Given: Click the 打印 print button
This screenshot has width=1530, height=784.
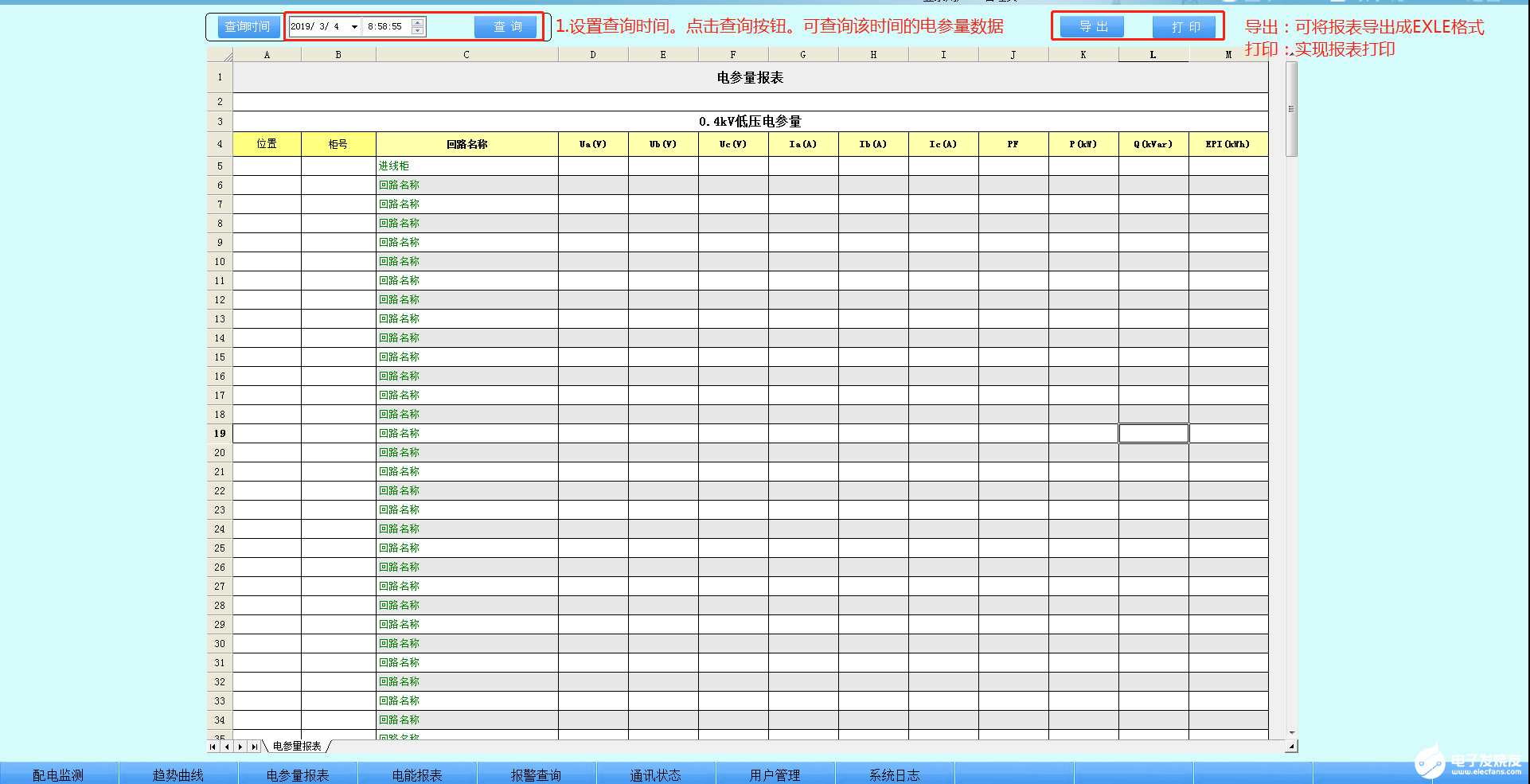Looking at the screenshot, I should point(1185,27).
